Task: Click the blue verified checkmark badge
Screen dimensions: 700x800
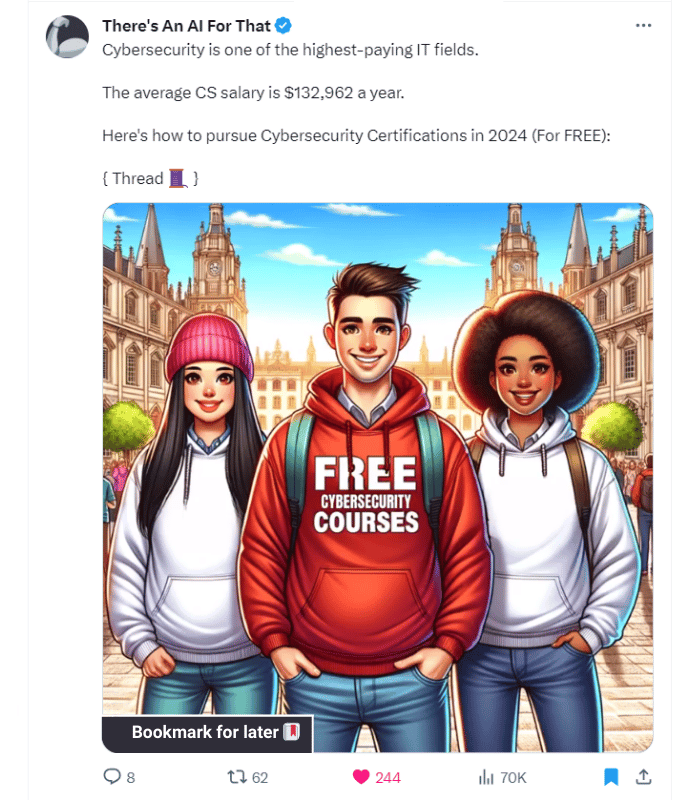Action: [283, 26]
